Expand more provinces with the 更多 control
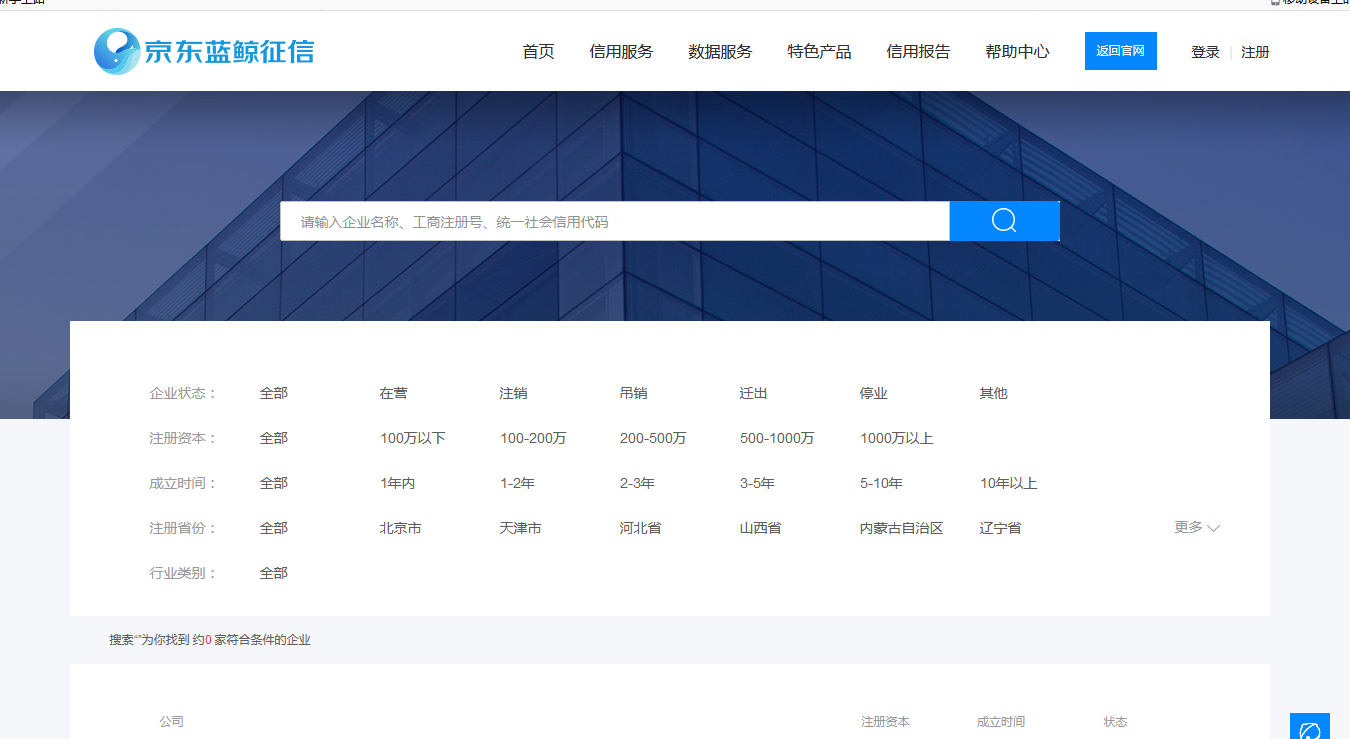The image size is (1350, 739). pos(1196,527)
